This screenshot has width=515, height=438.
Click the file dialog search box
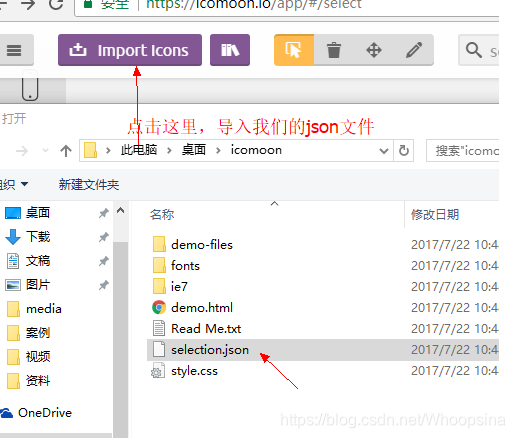(463, 151)
